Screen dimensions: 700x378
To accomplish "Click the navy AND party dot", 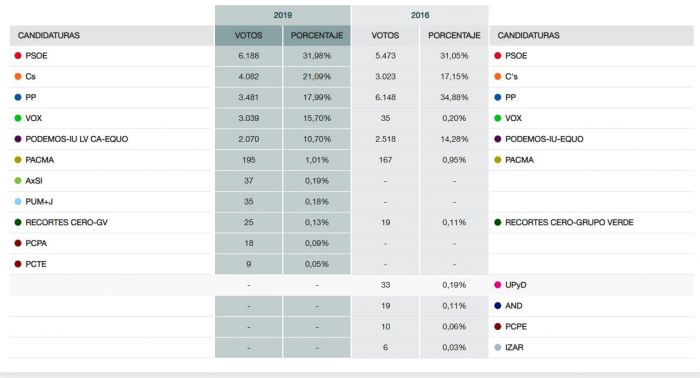I will (x=498, y=306).
